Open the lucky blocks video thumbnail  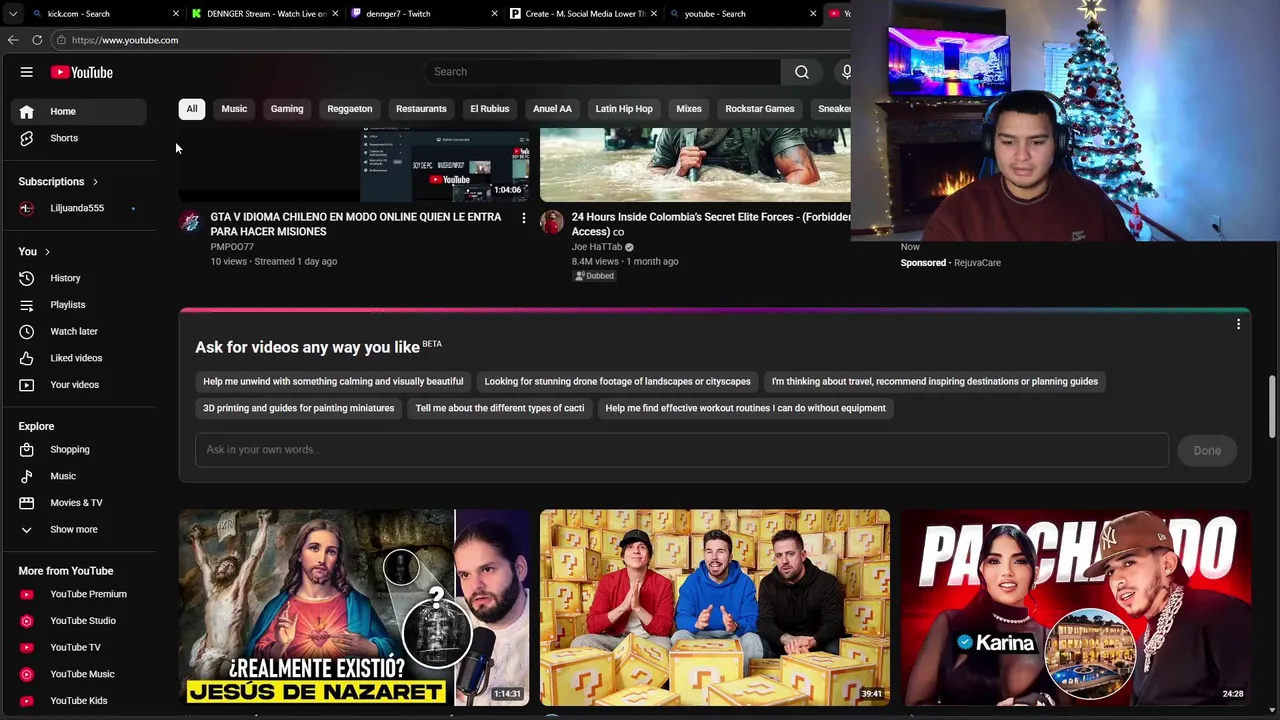point(715,608)
